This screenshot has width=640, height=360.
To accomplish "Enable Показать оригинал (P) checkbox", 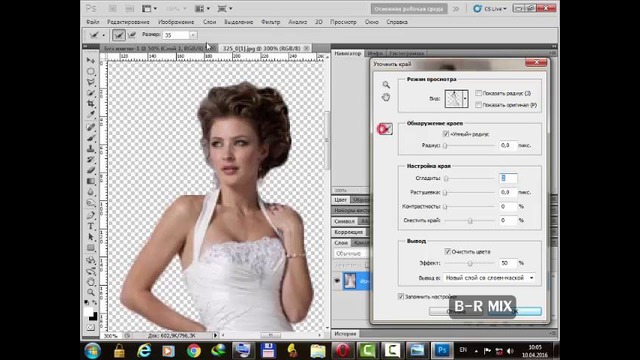I will point(478,105).
